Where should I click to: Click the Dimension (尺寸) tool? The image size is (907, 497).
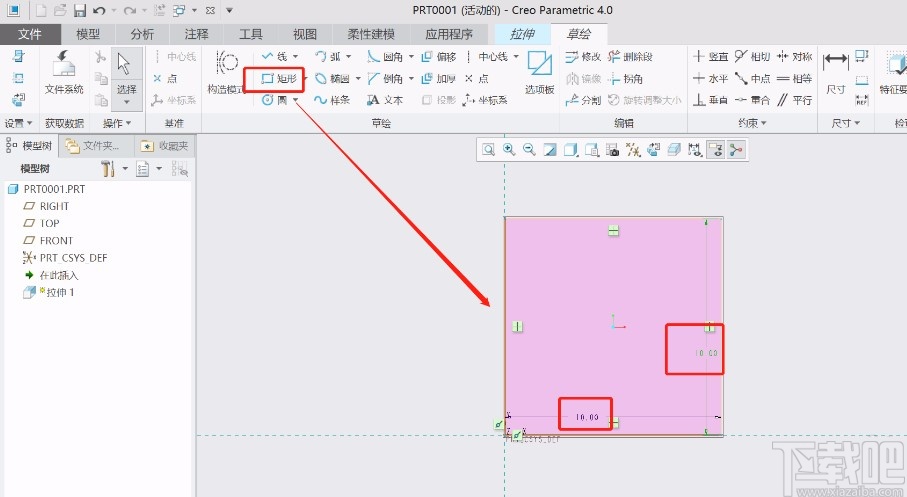pos(835,72)
